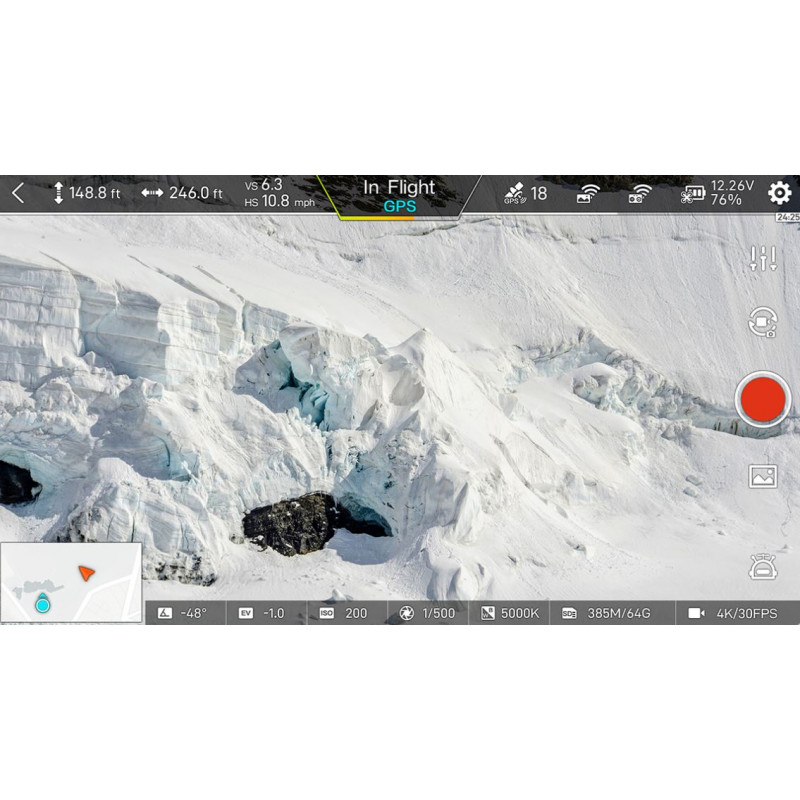Tap the orange drone arrow on map
This screenshot has width=800, height=800.
[86, 572]
